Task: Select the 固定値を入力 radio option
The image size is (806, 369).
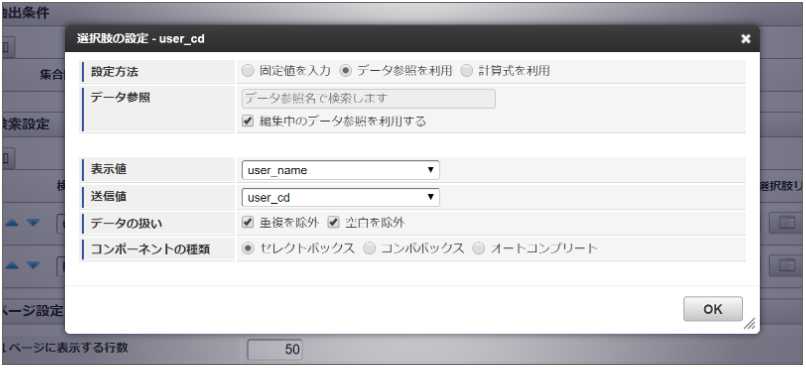Action: (x=248, y=71)
